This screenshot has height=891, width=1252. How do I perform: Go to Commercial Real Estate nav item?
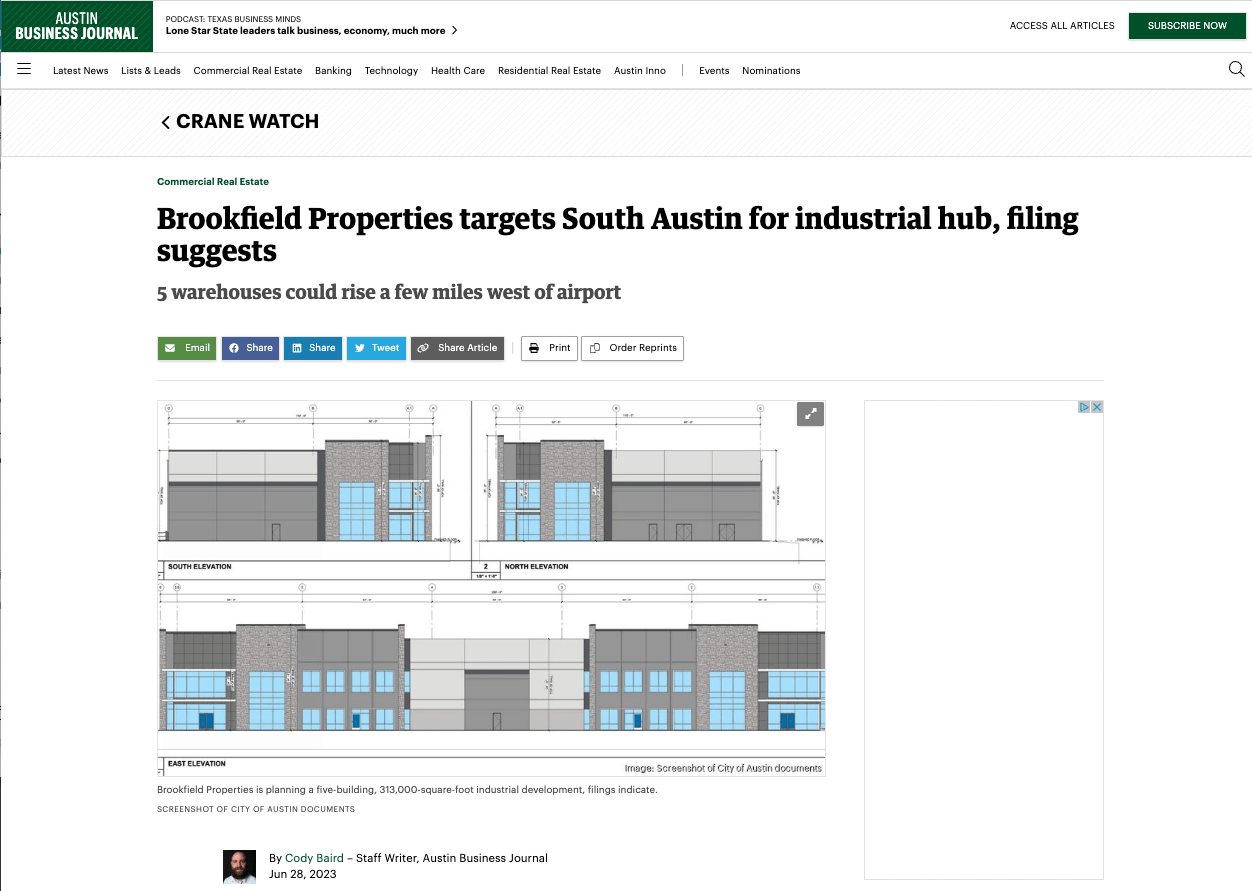248,71
